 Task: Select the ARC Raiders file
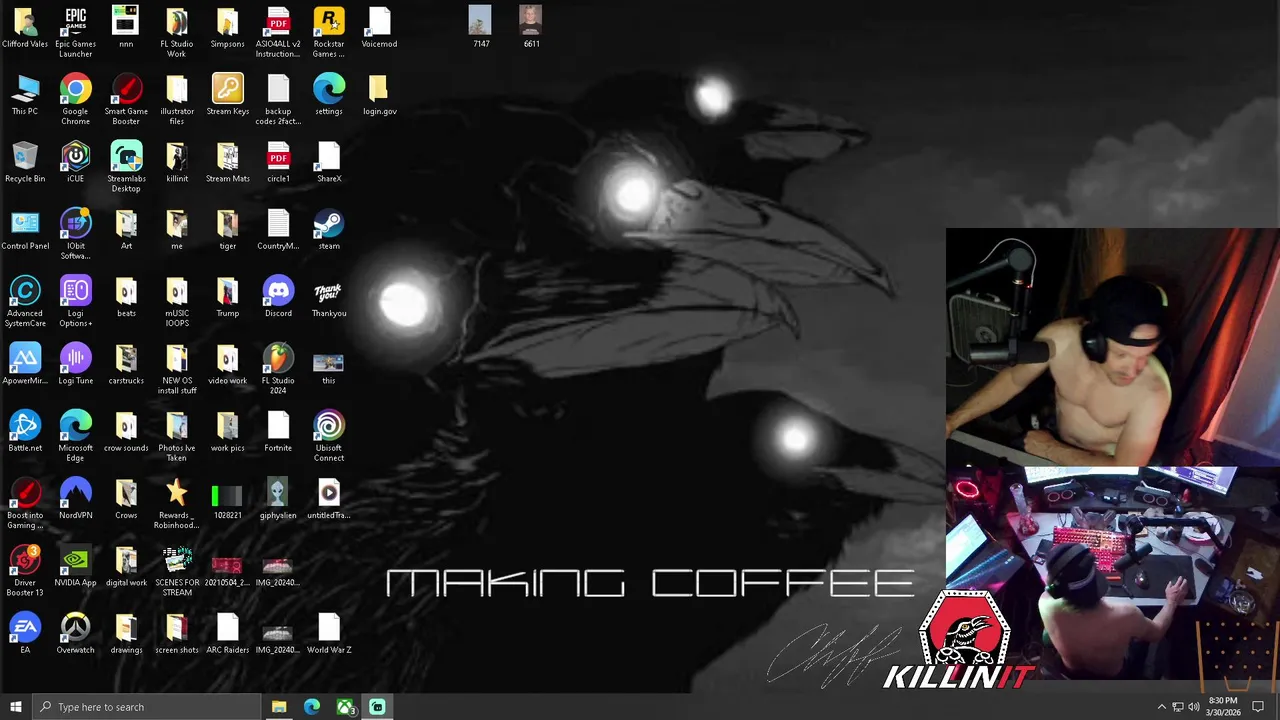pos(227,633)
